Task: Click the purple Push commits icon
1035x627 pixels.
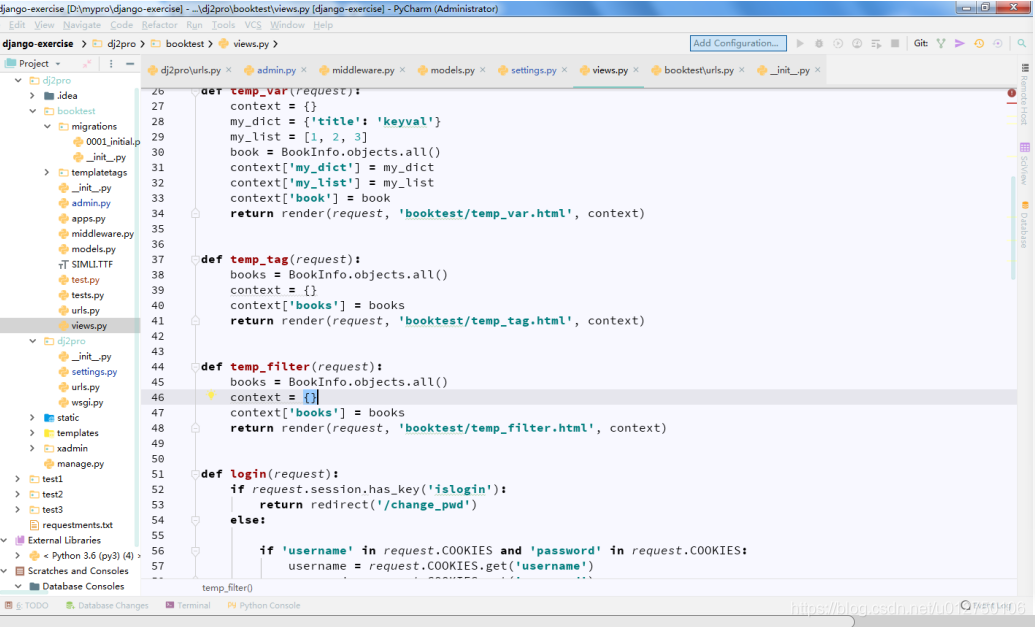Action: pos(960,44)
